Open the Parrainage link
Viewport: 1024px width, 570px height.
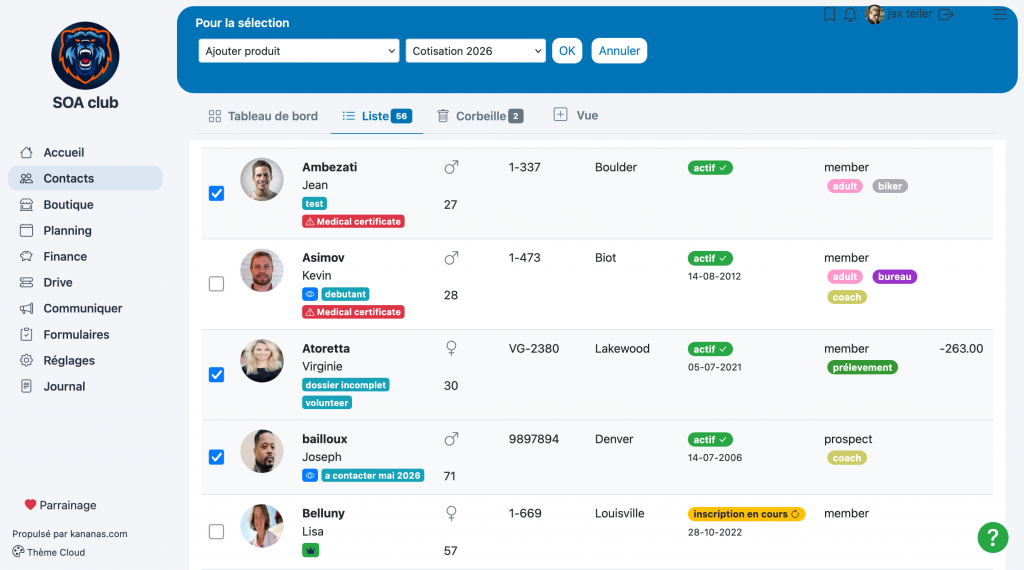(61, 505)
